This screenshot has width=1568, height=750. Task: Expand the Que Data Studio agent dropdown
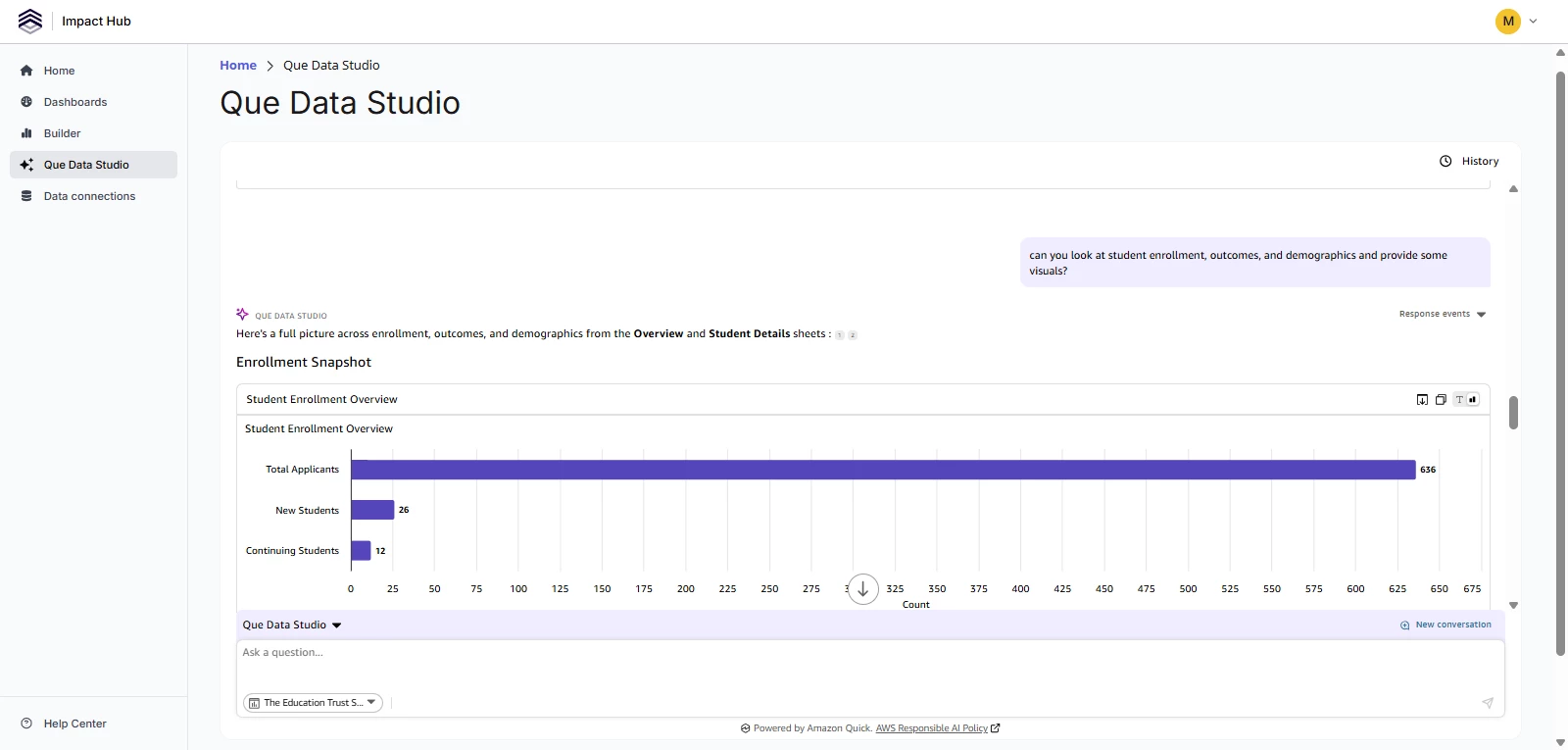point(292,625)
